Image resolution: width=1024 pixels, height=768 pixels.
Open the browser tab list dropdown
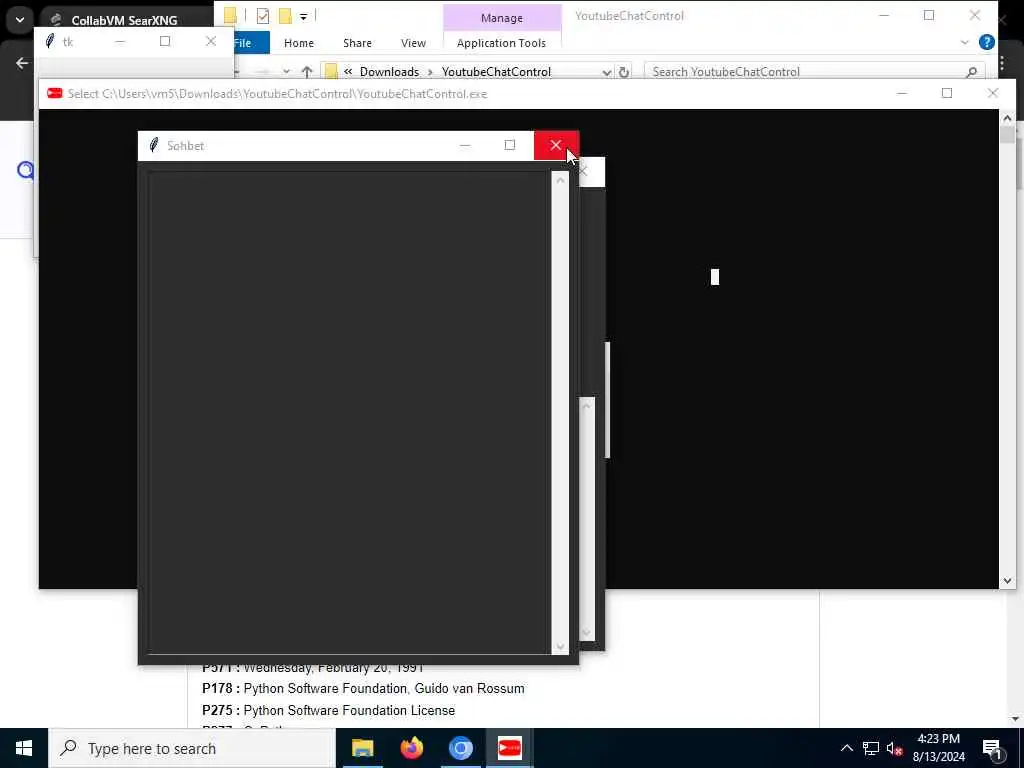[20, 20]
